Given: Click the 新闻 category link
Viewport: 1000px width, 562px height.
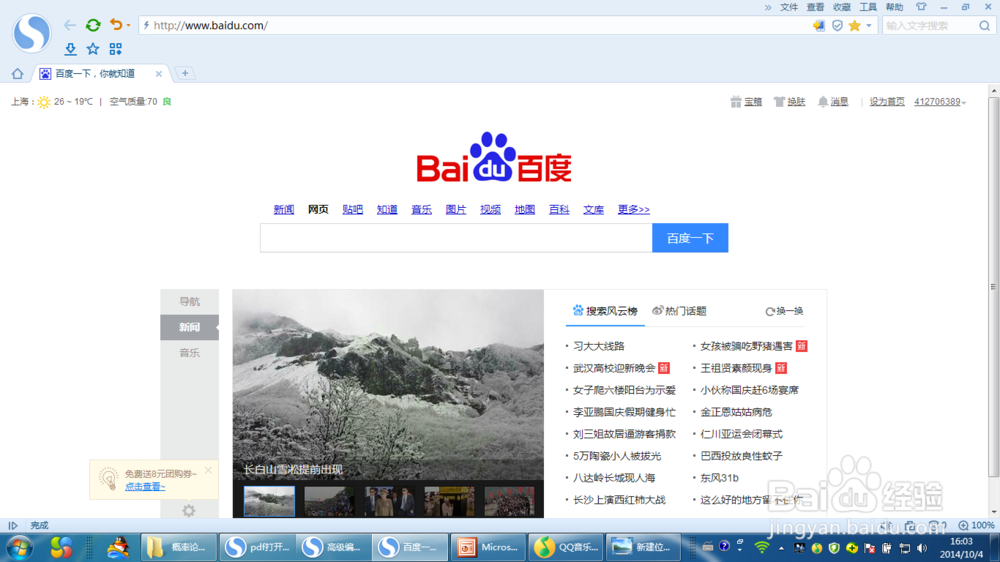Looking at the screenshot, I should point(284,209).
